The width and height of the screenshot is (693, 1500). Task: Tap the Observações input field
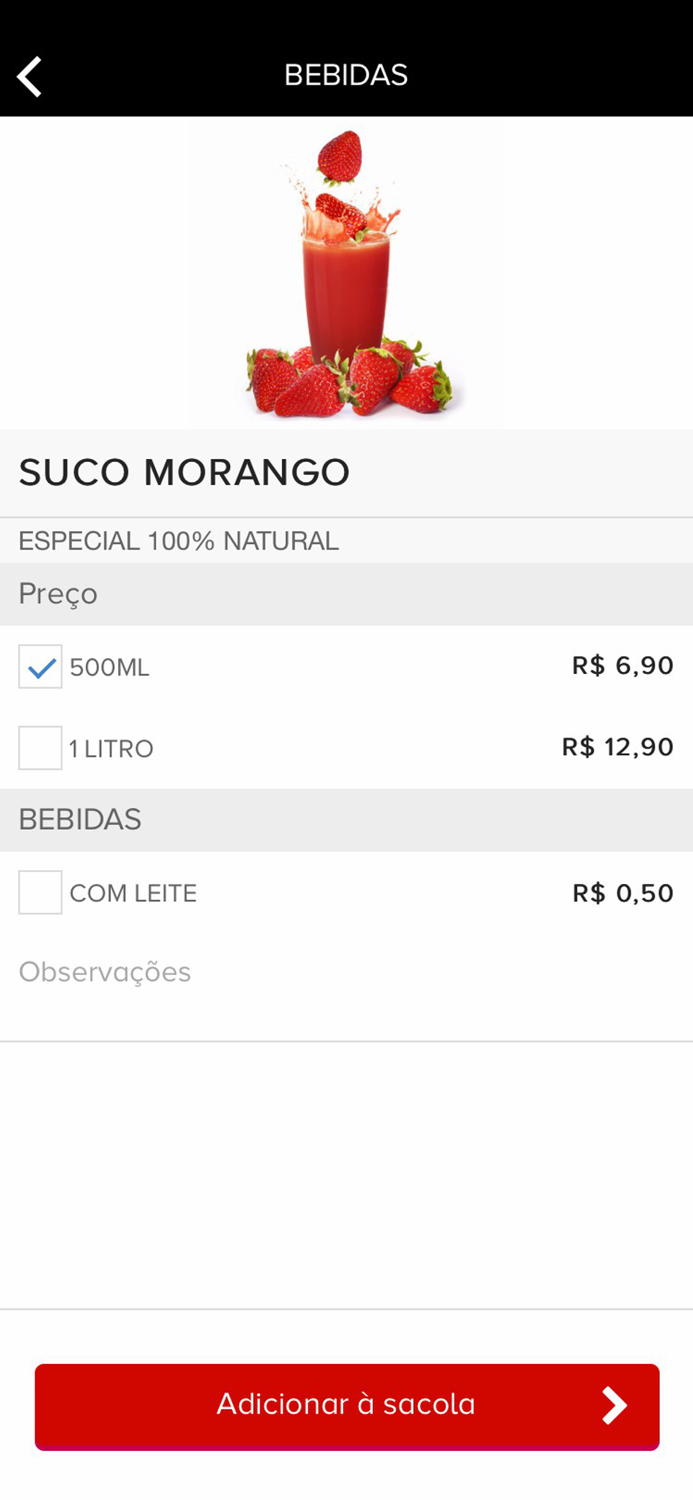pos(105,971)
